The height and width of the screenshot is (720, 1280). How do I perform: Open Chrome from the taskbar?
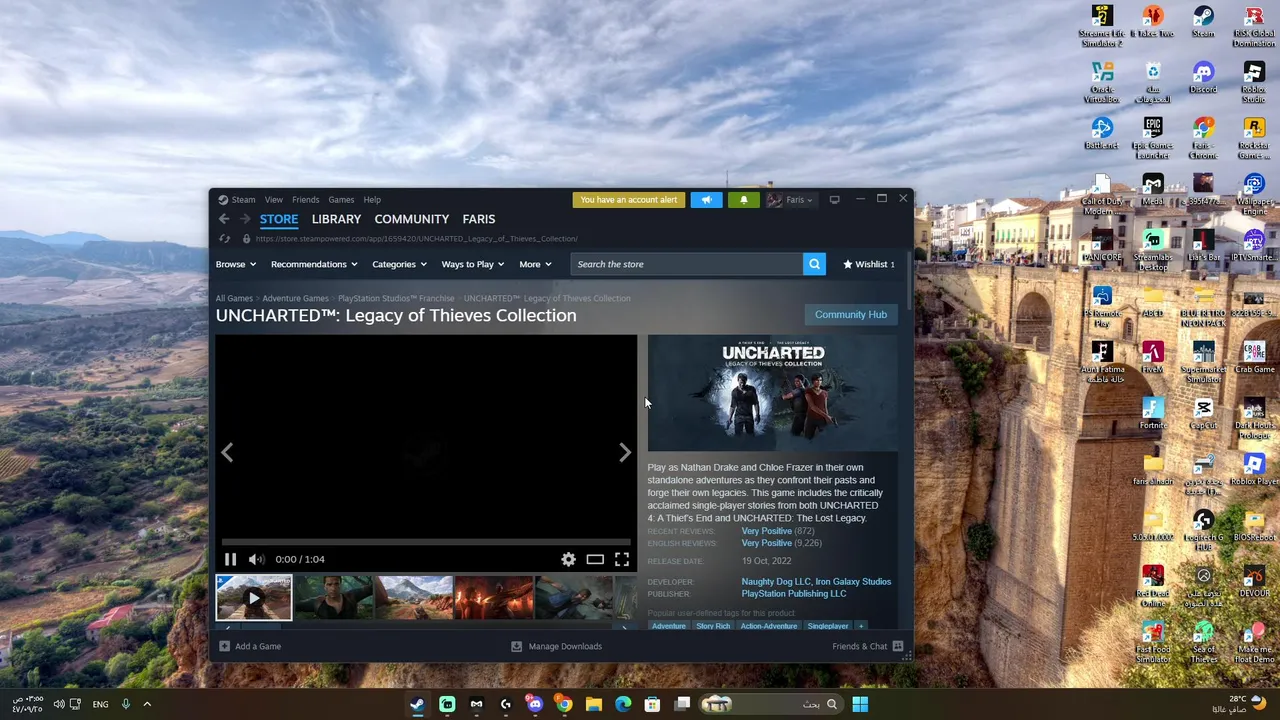click(564, 704)
